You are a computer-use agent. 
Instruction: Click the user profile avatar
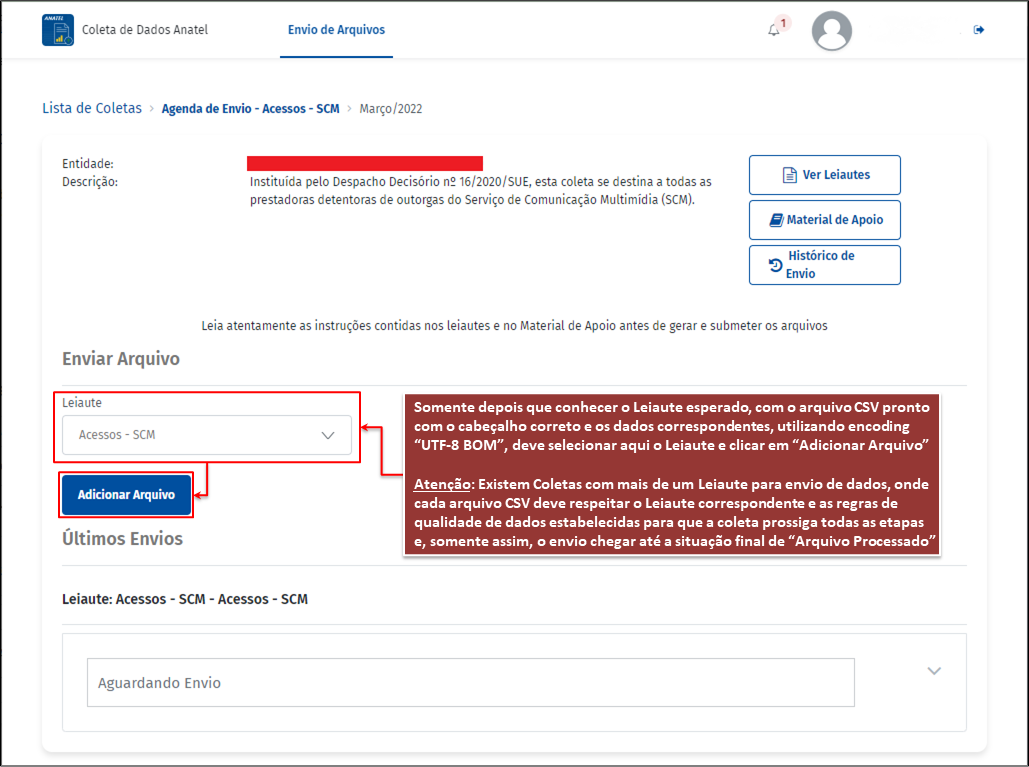point(831,31)
